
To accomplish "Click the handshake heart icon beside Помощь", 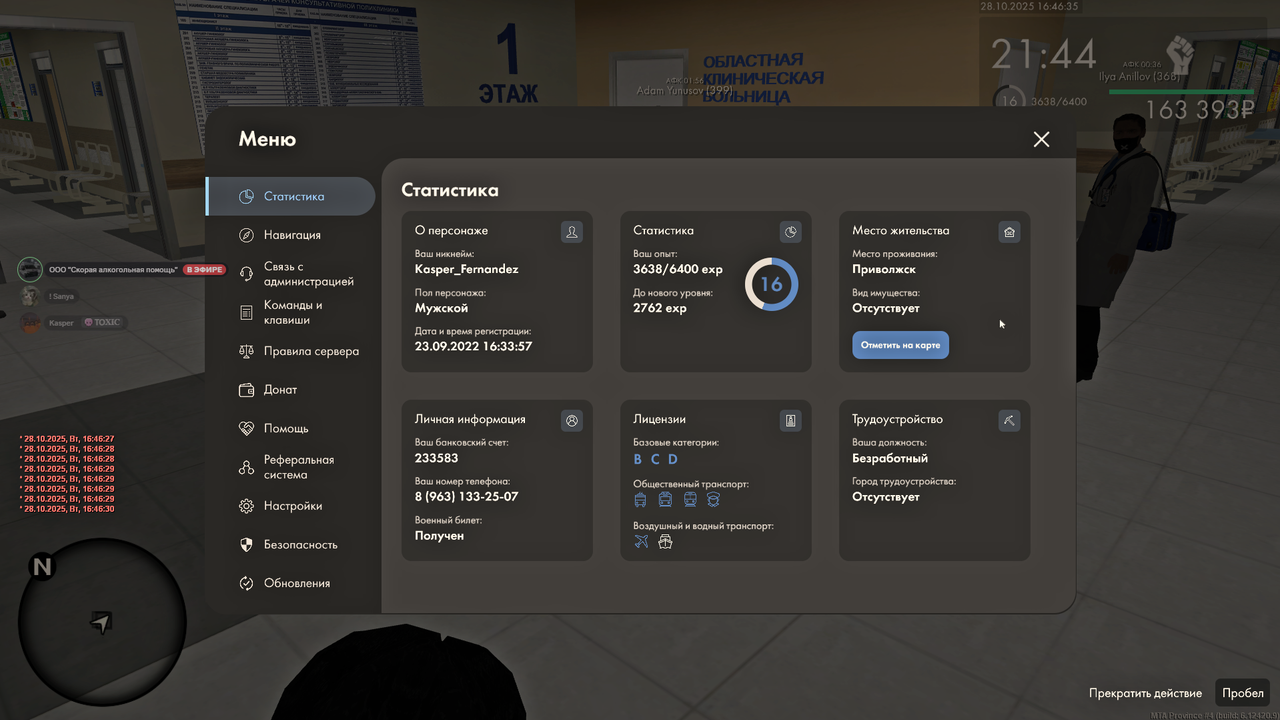I will tap(246, 428).
